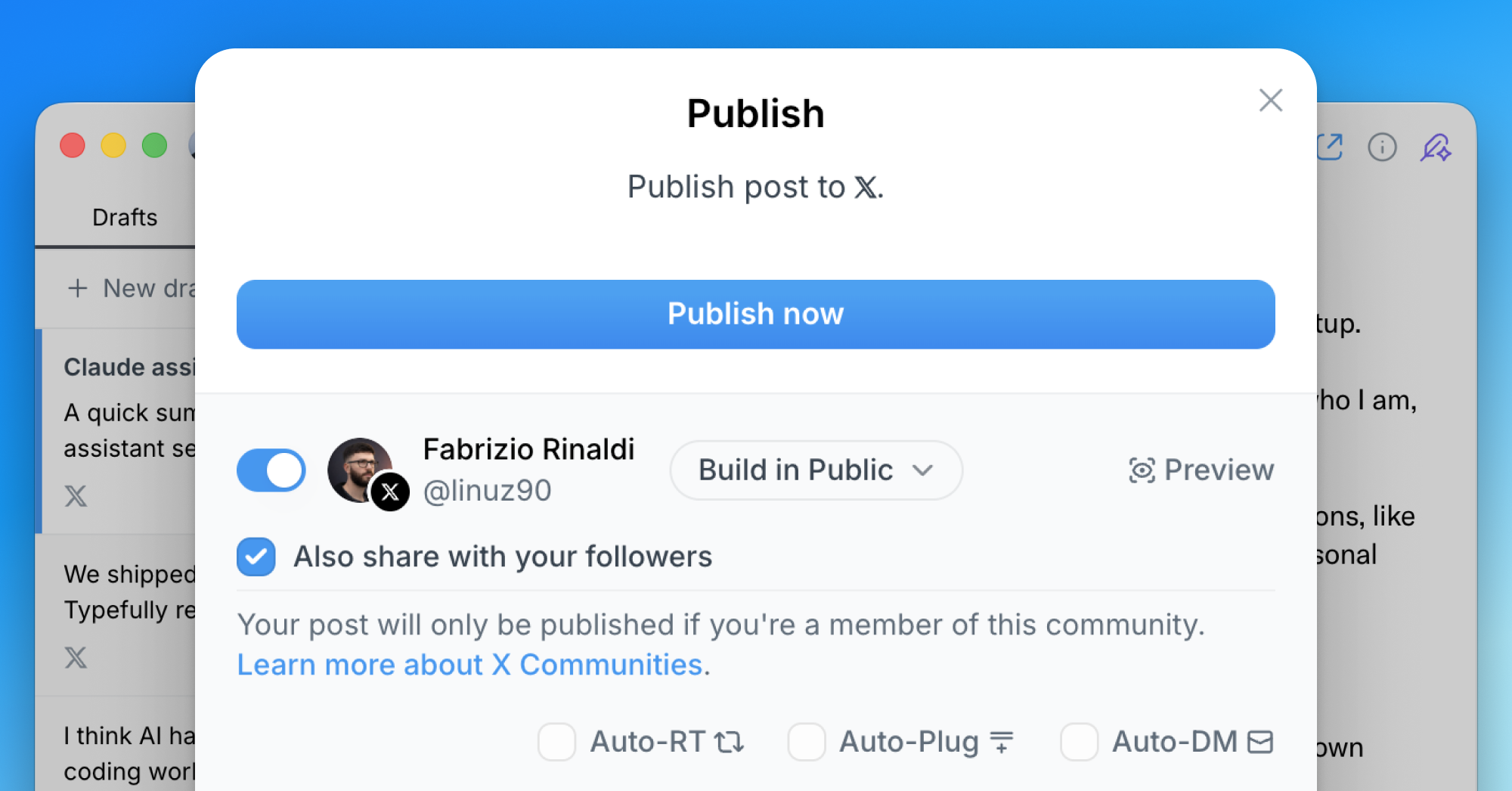Click the Auto-Plug thread icon

pos(1002,742)
